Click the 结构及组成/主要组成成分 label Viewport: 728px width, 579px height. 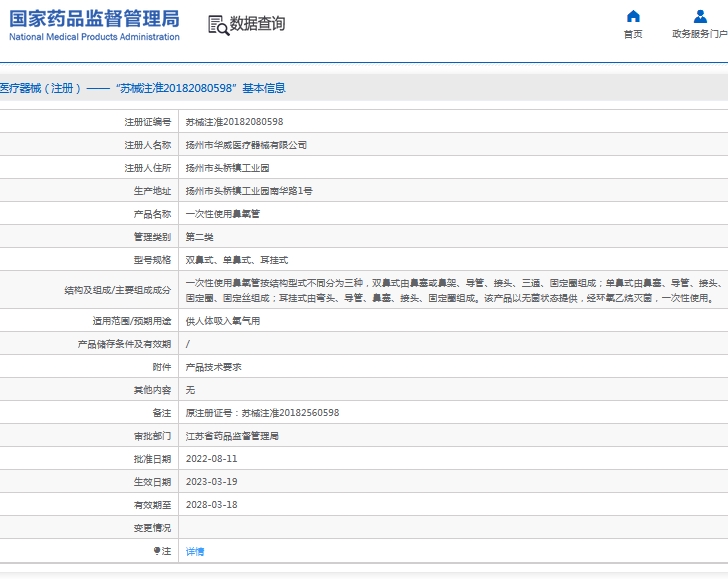(117, 291)
